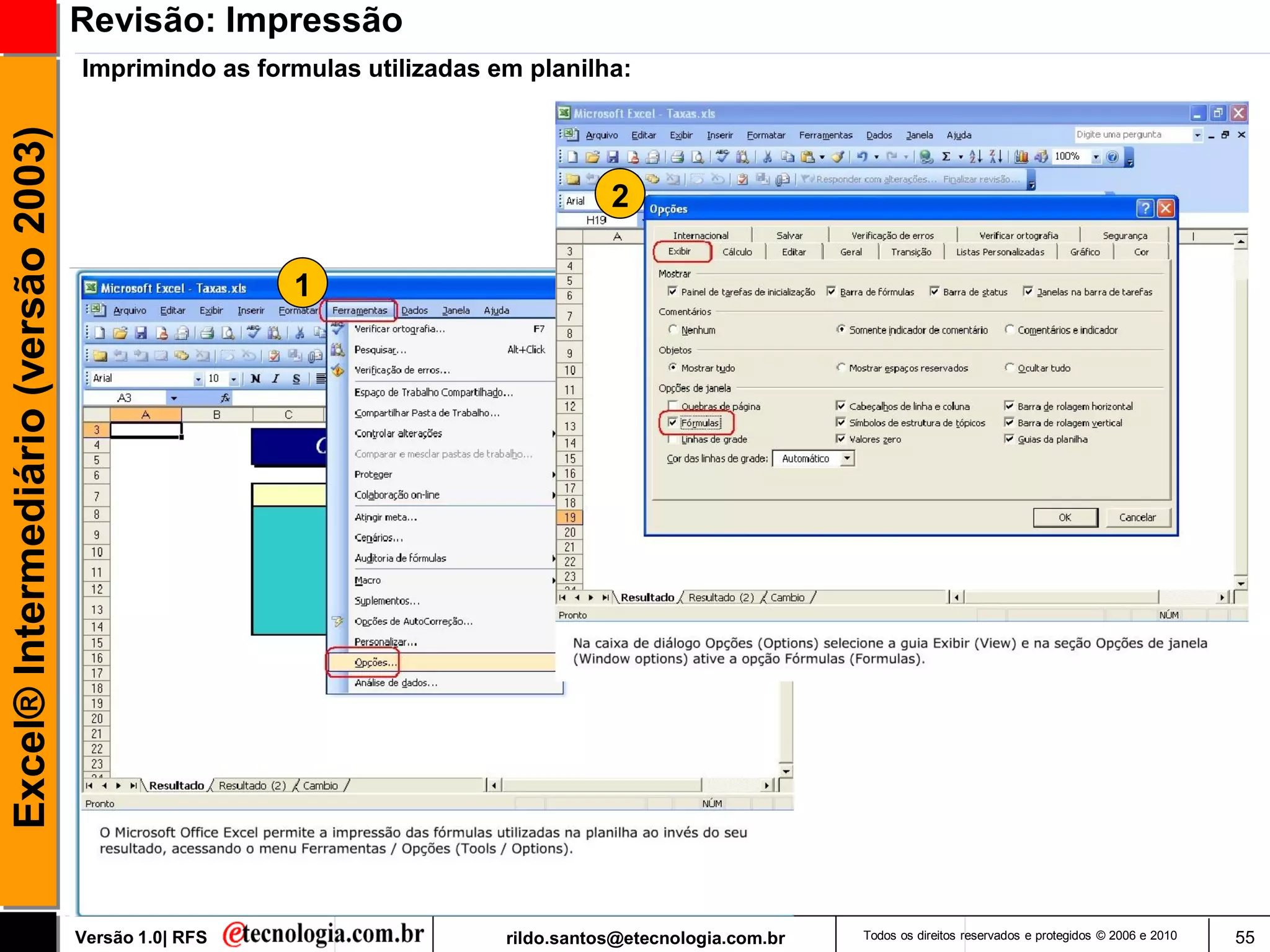
Task: Click Undo arrow icon in right Excel window
Action: click(863, 157)
